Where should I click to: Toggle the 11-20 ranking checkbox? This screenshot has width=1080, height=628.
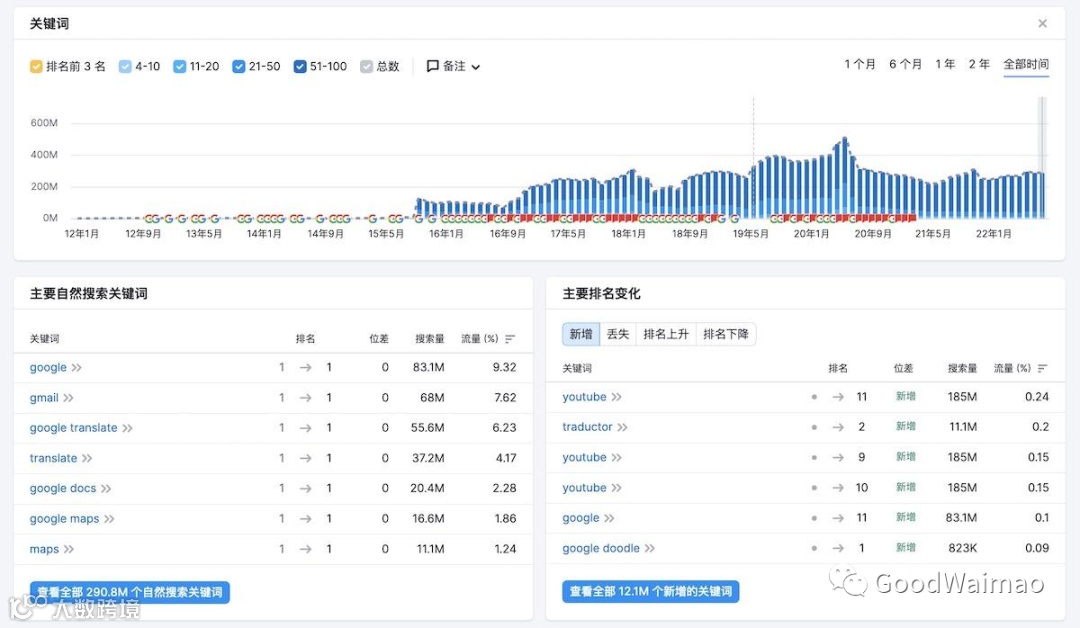click(180, 67)
